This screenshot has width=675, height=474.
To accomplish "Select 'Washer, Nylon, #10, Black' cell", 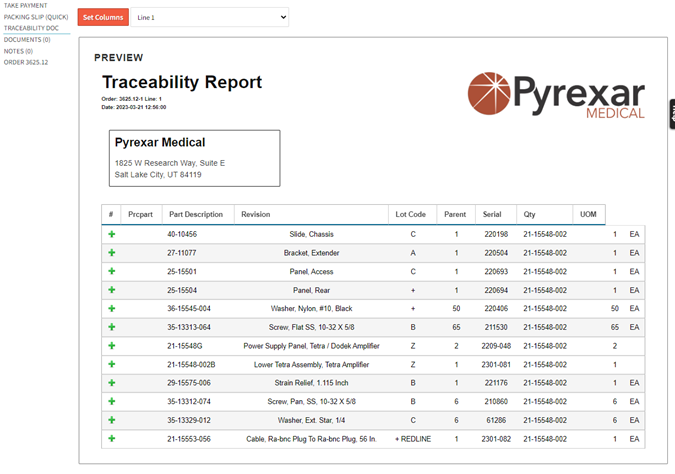I will click(311, 308).
